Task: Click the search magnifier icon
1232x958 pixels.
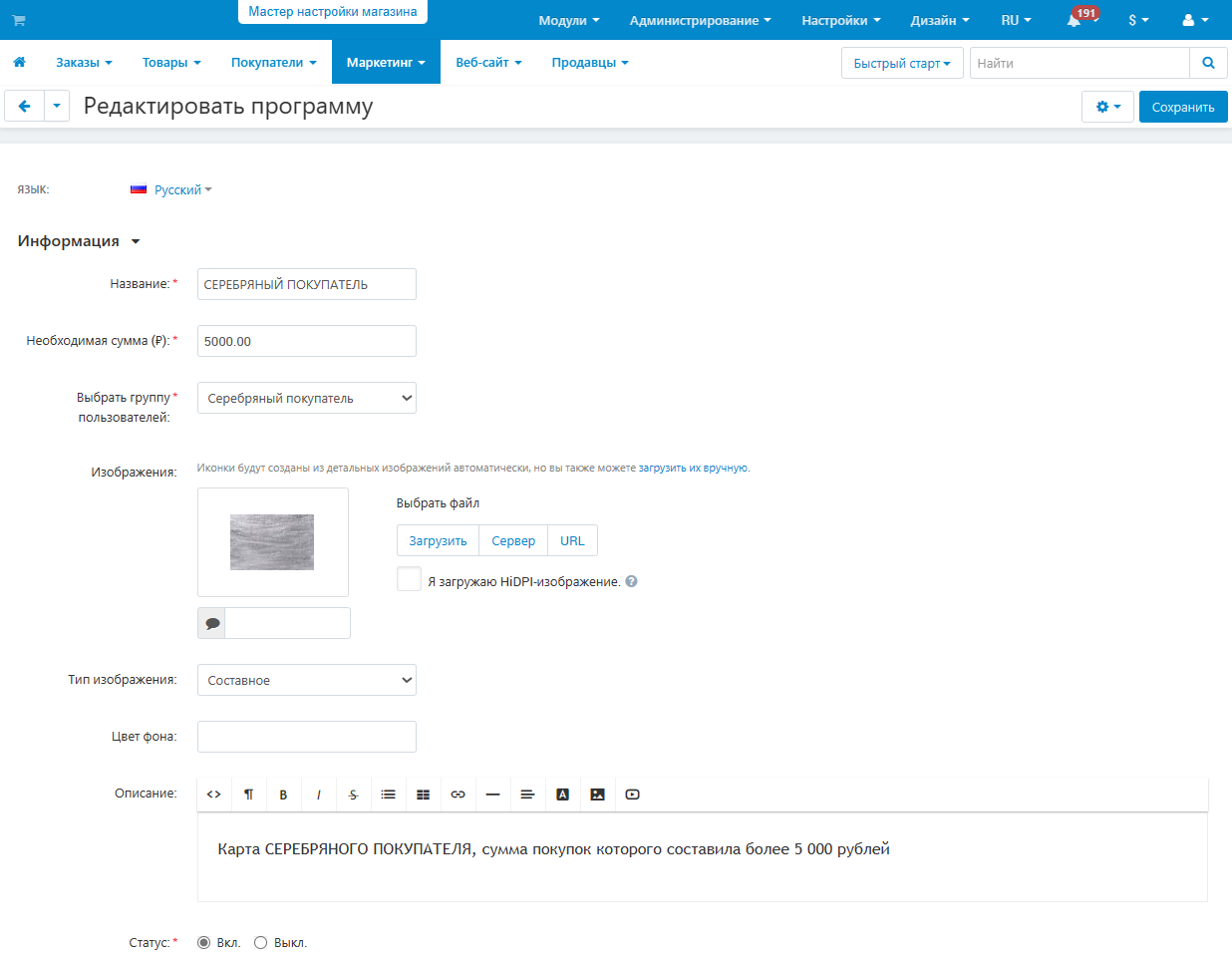Action: click(x=1208, y=63)
